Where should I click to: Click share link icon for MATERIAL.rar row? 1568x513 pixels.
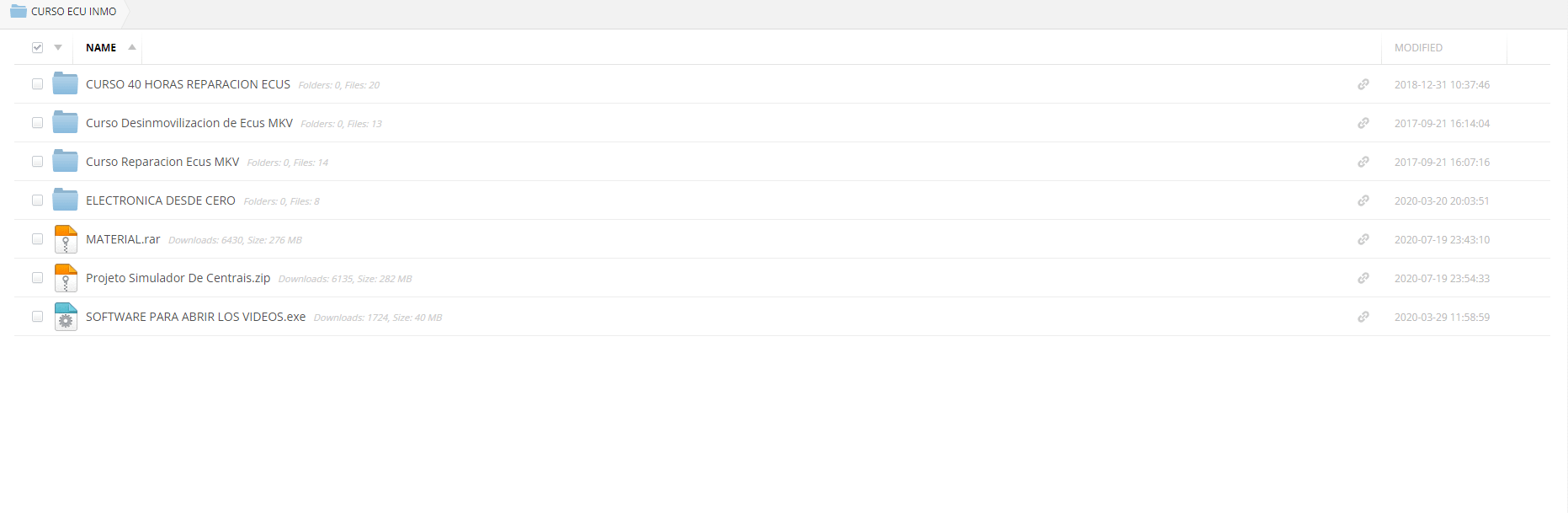(1363, 239)
